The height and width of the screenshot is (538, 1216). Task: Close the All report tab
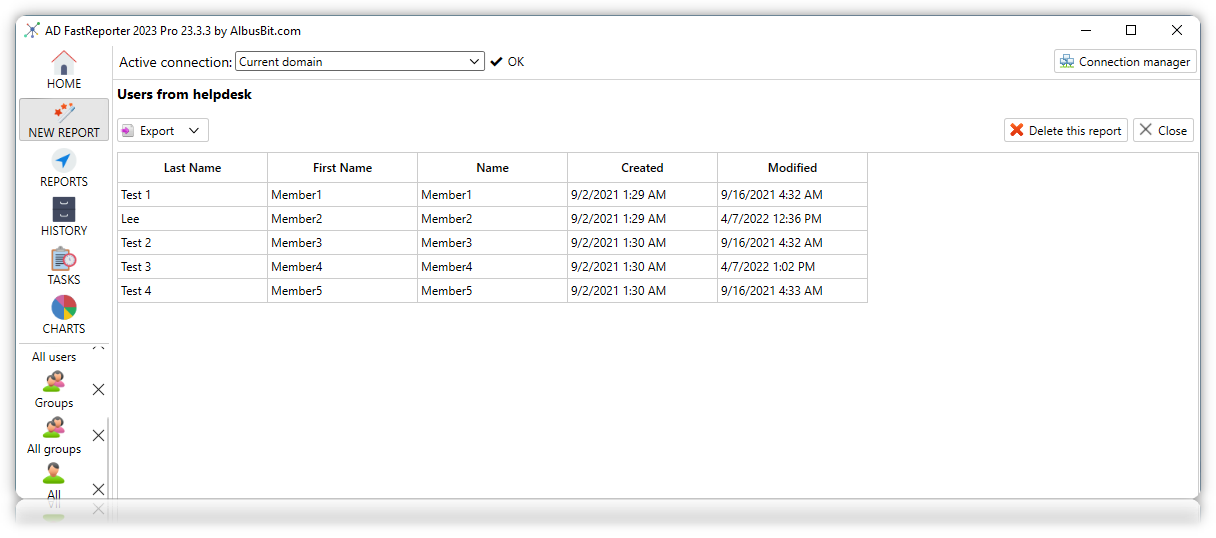98,488
